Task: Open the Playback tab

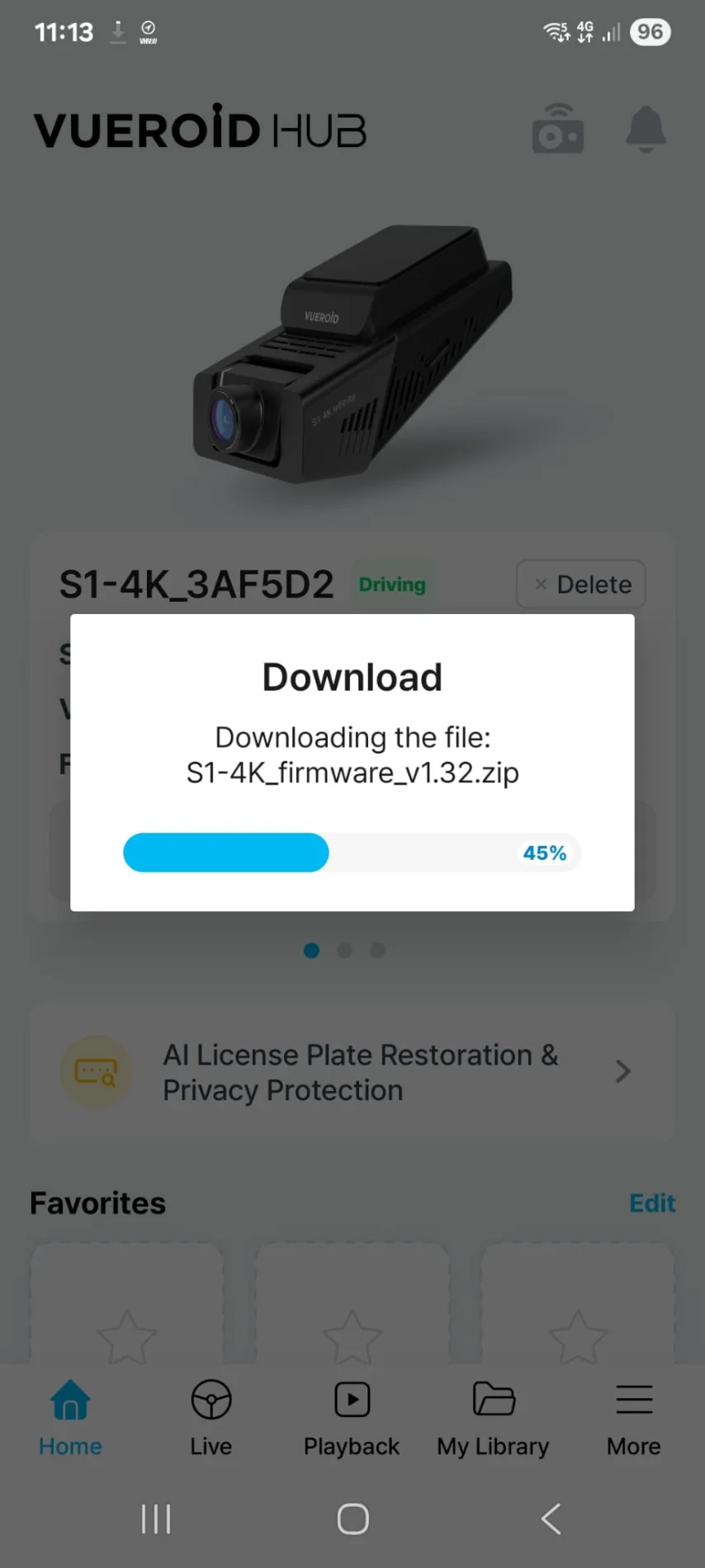Action: pos(352,1418)
